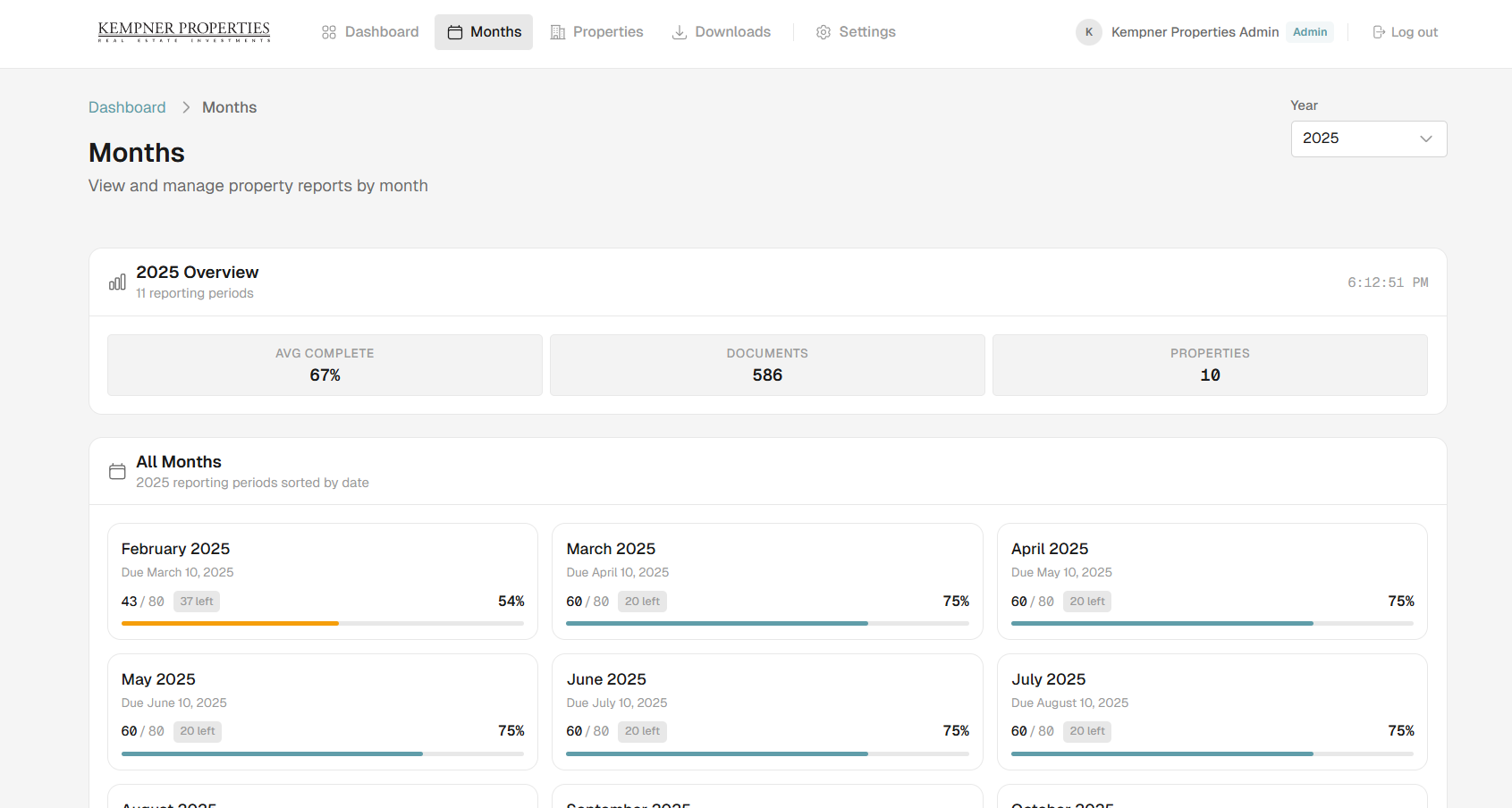
Task: Open the Year dropdown showing 2025
Action: pyautogui.click(x=1368, y=139)
